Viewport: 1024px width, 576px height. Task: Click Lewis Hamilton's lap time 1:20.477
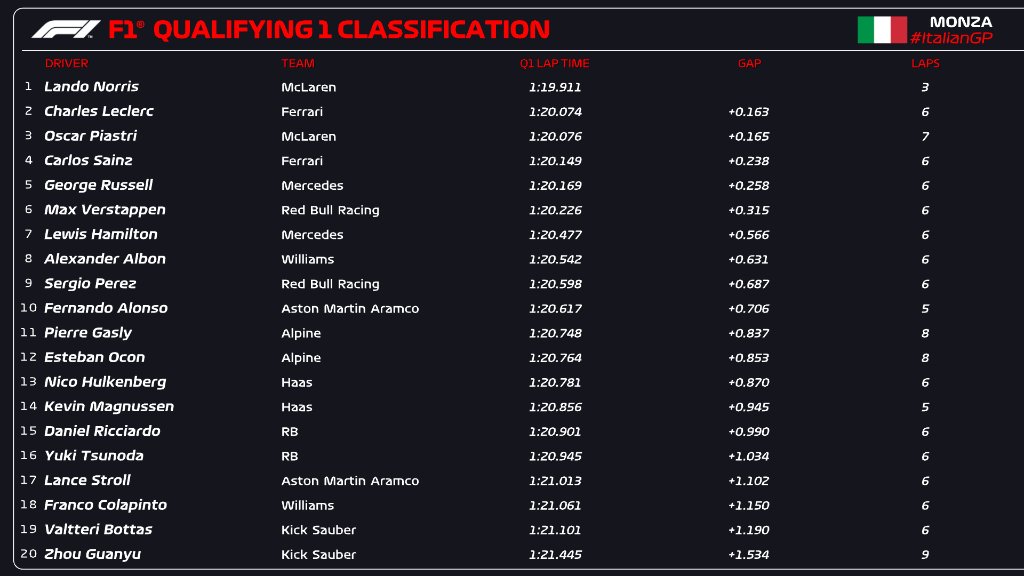tap(555, 234)
